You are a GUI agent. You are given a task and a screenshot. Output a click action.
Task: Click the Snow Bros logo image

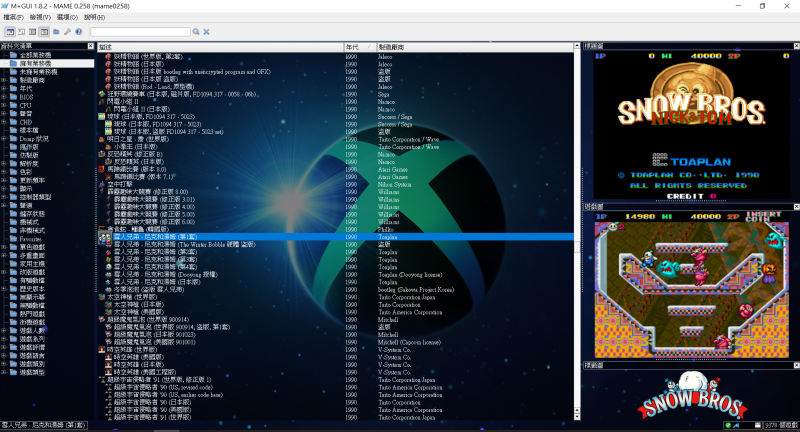coord(692,396)
